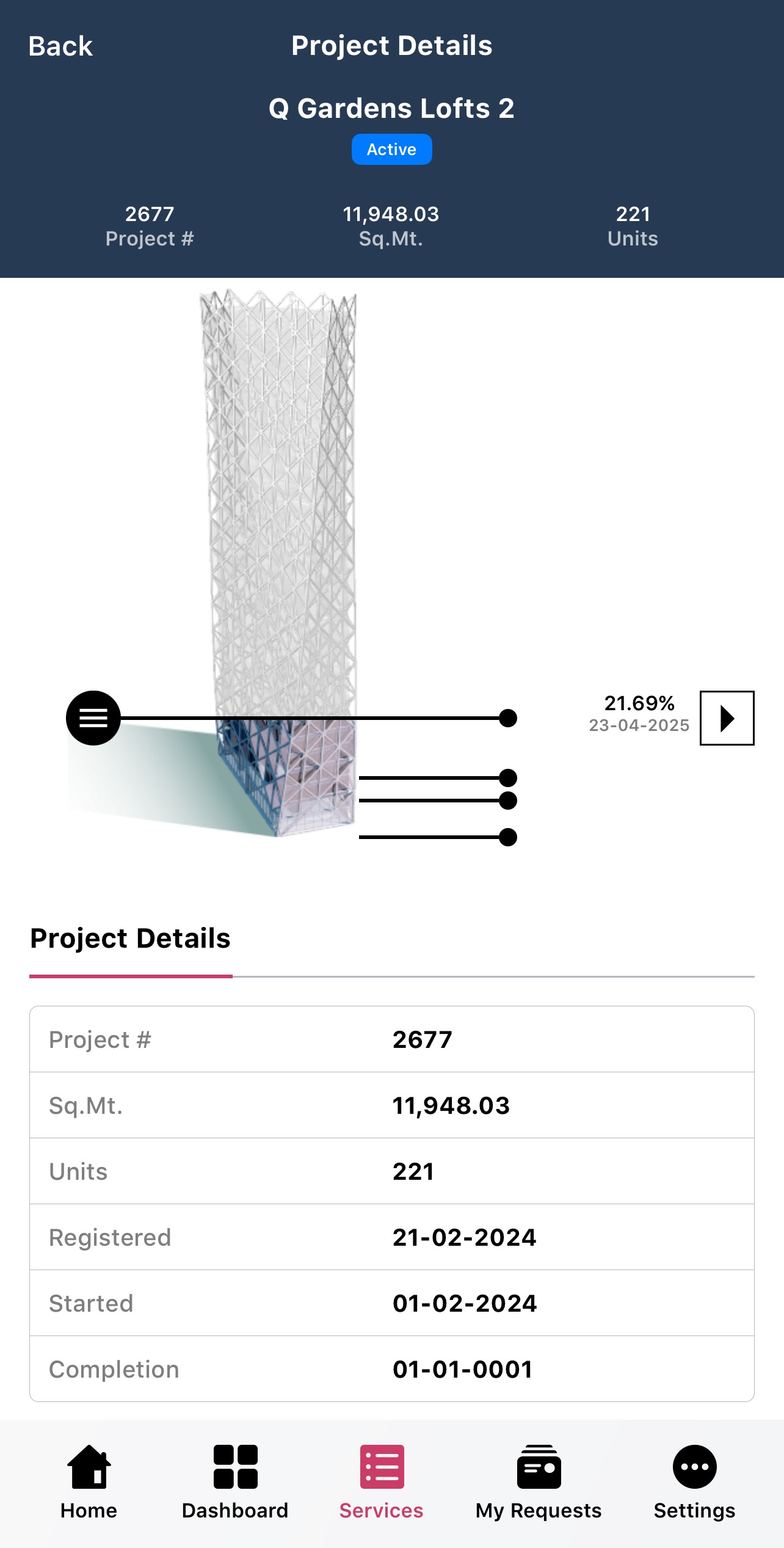Click the bottom progress marker dot

pos(507,837)
